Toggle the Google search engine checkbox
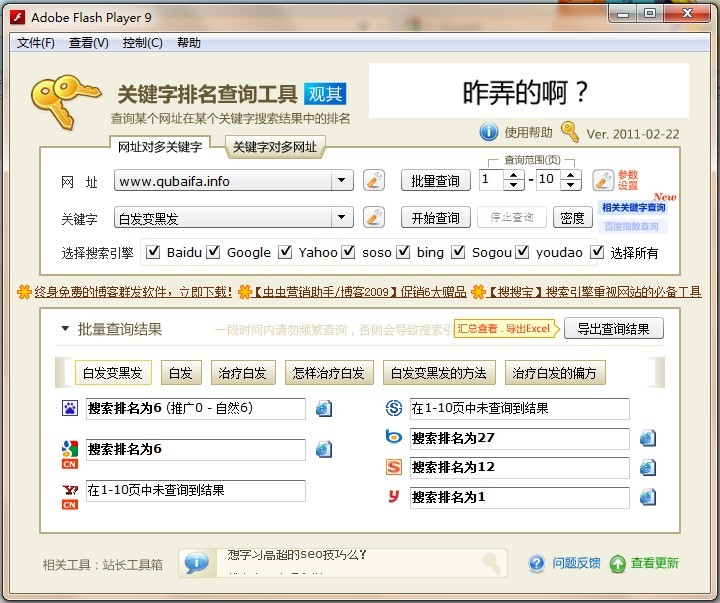Image resolution: width=720 pixels, height=603 pixels. pyautogui.click(x=213, y=252)
